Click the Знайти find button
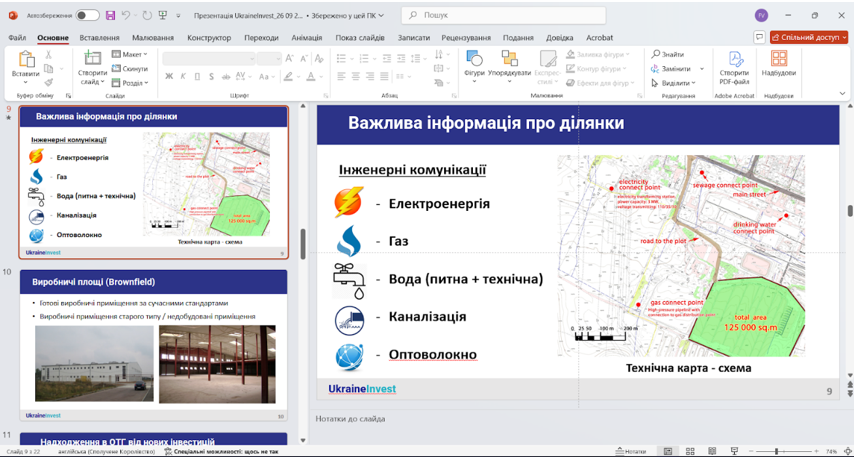The width and height of the screenshot is (856, 457). pos(668,55)
